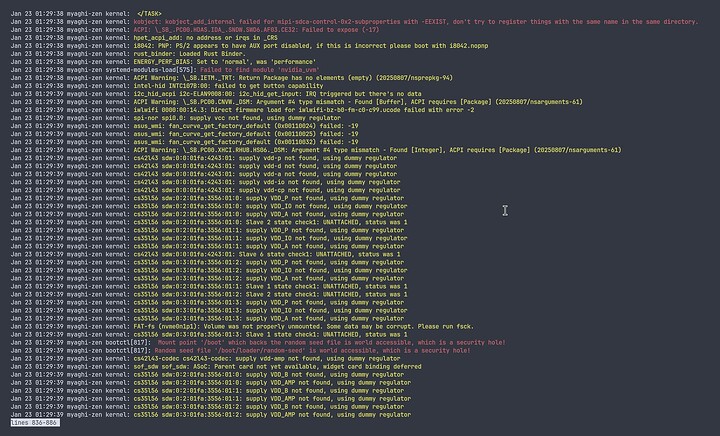Select the 'rust_binder: Loaded Rust Binder.' line
This screenshot has width=720, height=436.
pos(128,54)
